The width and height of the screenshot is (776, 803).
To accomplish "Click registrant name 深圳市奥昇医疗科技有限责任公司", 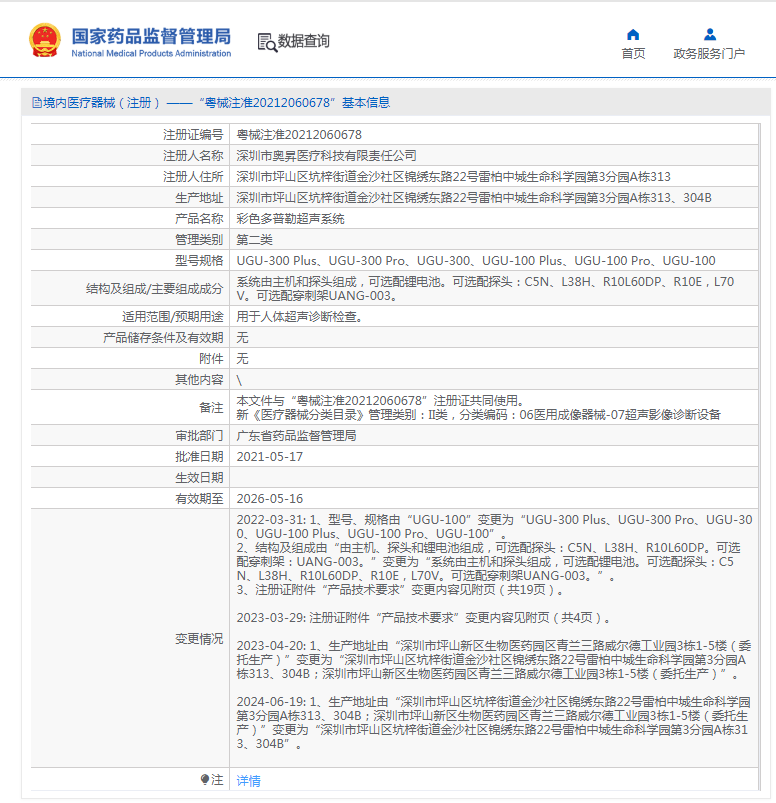I will click(x=326, y=156).
